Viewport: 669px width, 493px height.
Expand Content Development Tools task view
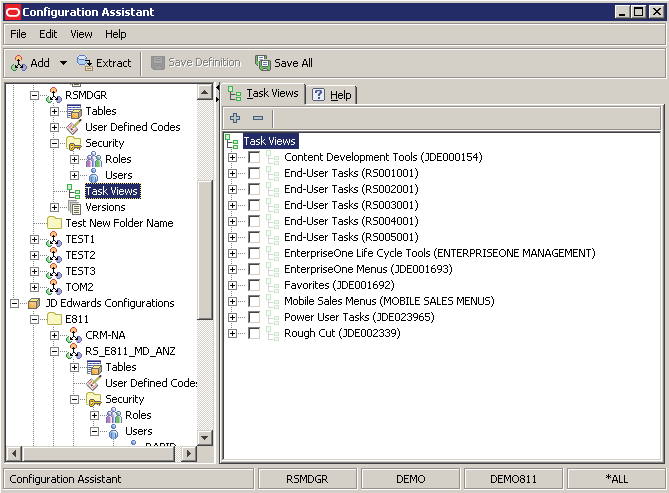tap(232, 158)
